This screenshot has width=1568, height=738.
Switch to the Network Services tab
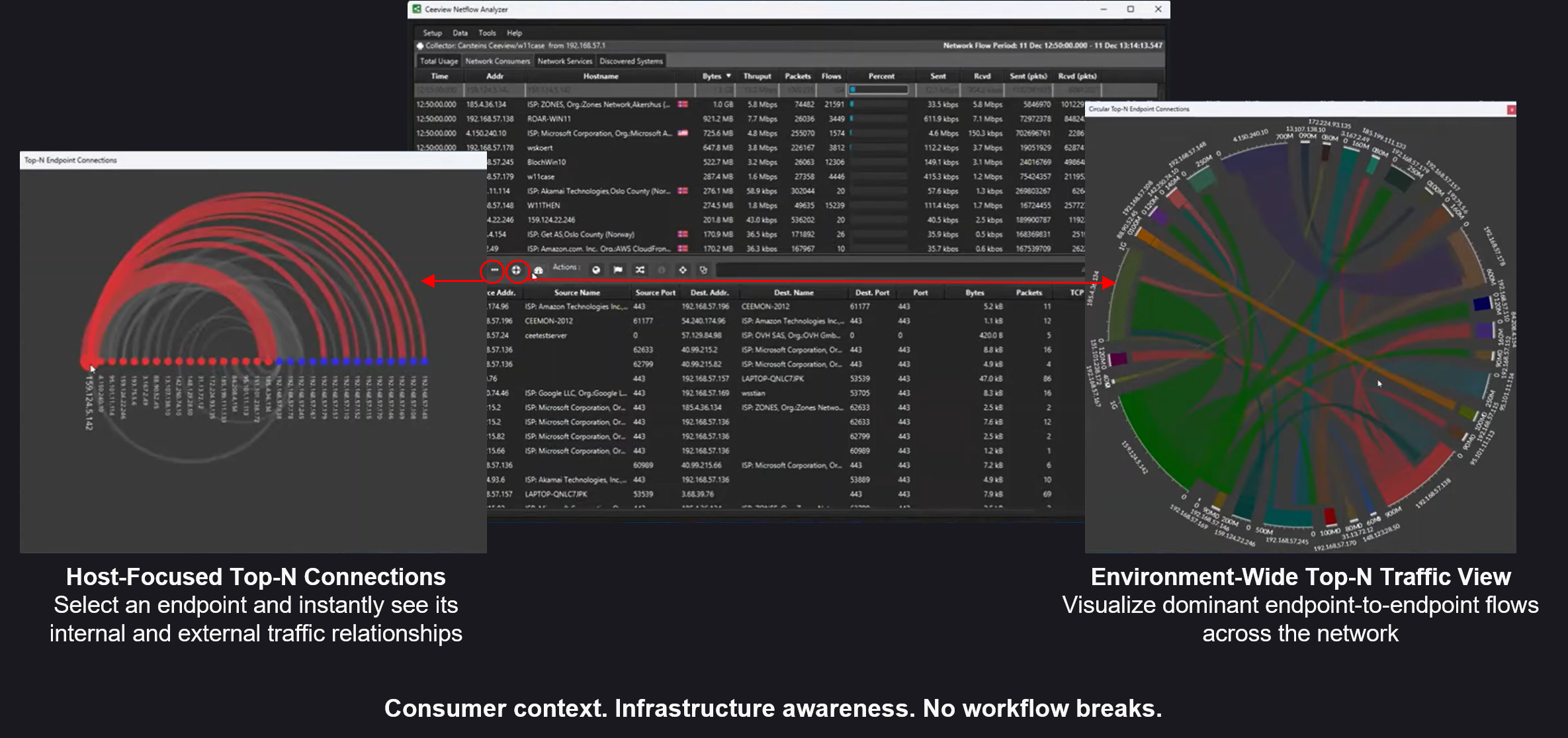pos(564,61)
